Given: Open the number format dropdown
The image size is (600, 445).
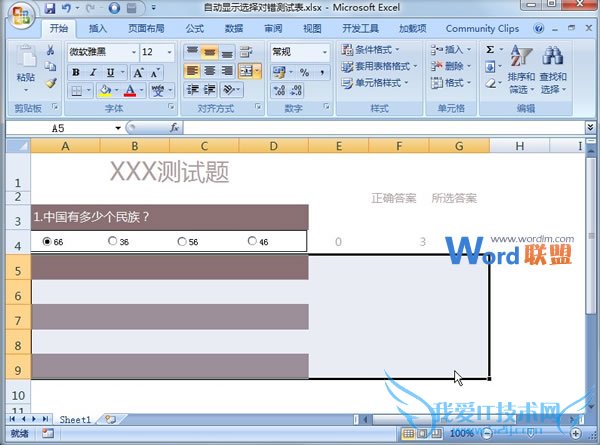Looking at the screenshot, I should click(324, 52).
